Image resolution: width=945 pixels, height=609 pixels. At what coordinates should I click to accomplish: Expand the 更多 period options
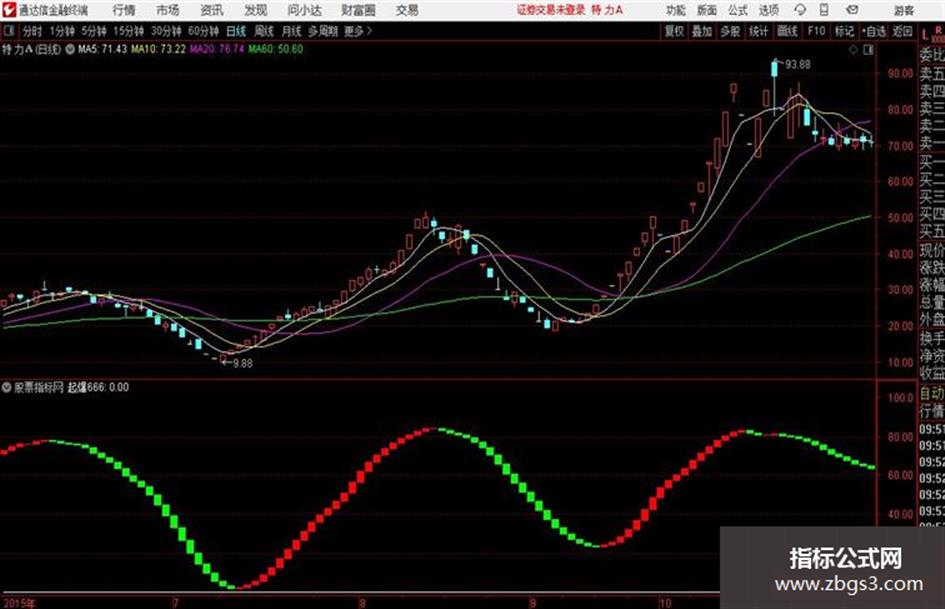[357, 31]
